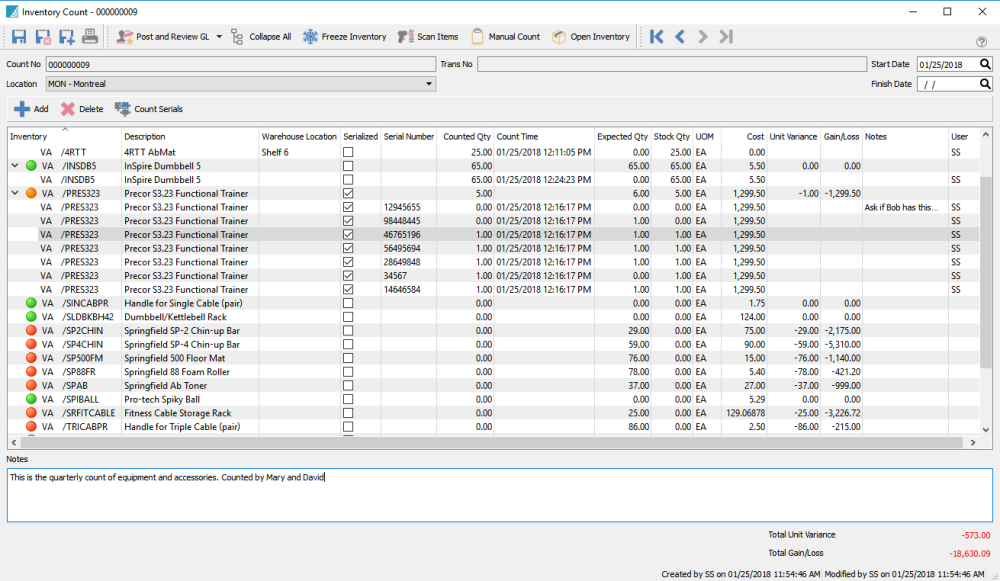This screenshot has height=581, width=1000.
Task: Toggle Serialized checkbox for 4RTT AbMat
Action: [x=348, y=152]
